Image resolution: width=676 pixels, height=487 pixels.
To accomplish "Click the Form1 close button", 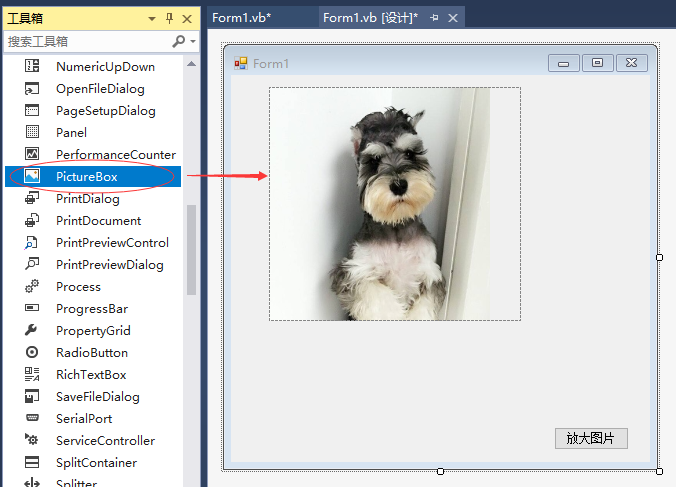I will point(632,63).
